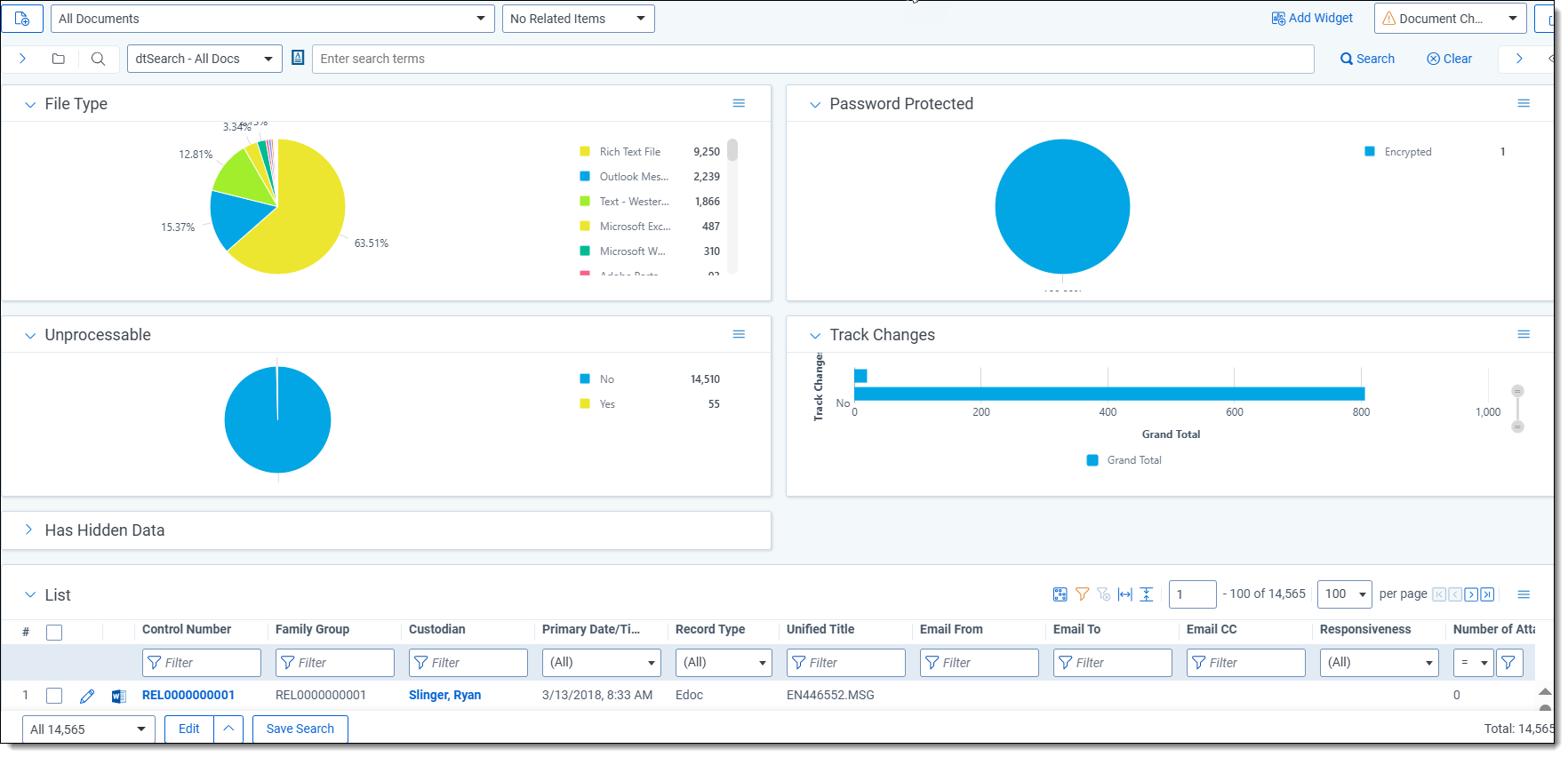Open the dtSearch - All Docs index dropdown

(204, 59)
